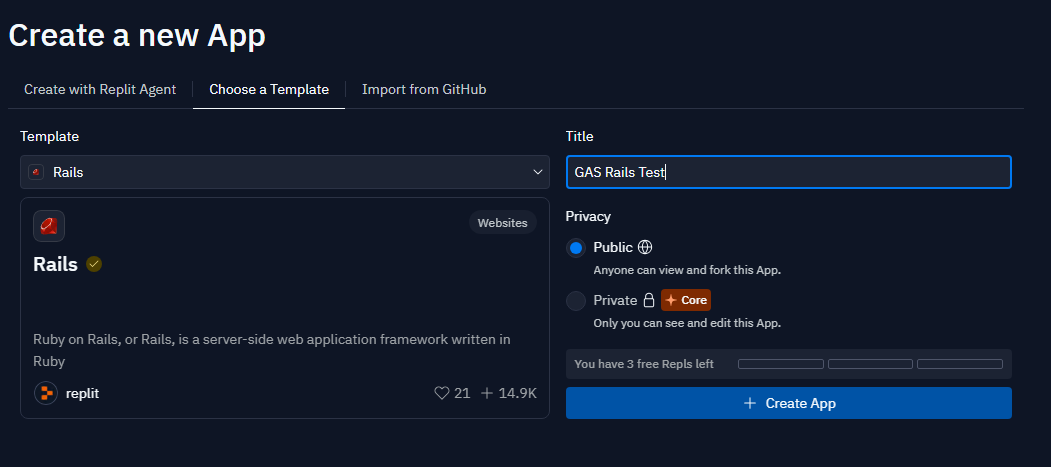Click the Rails logo icon in template card

49,226
